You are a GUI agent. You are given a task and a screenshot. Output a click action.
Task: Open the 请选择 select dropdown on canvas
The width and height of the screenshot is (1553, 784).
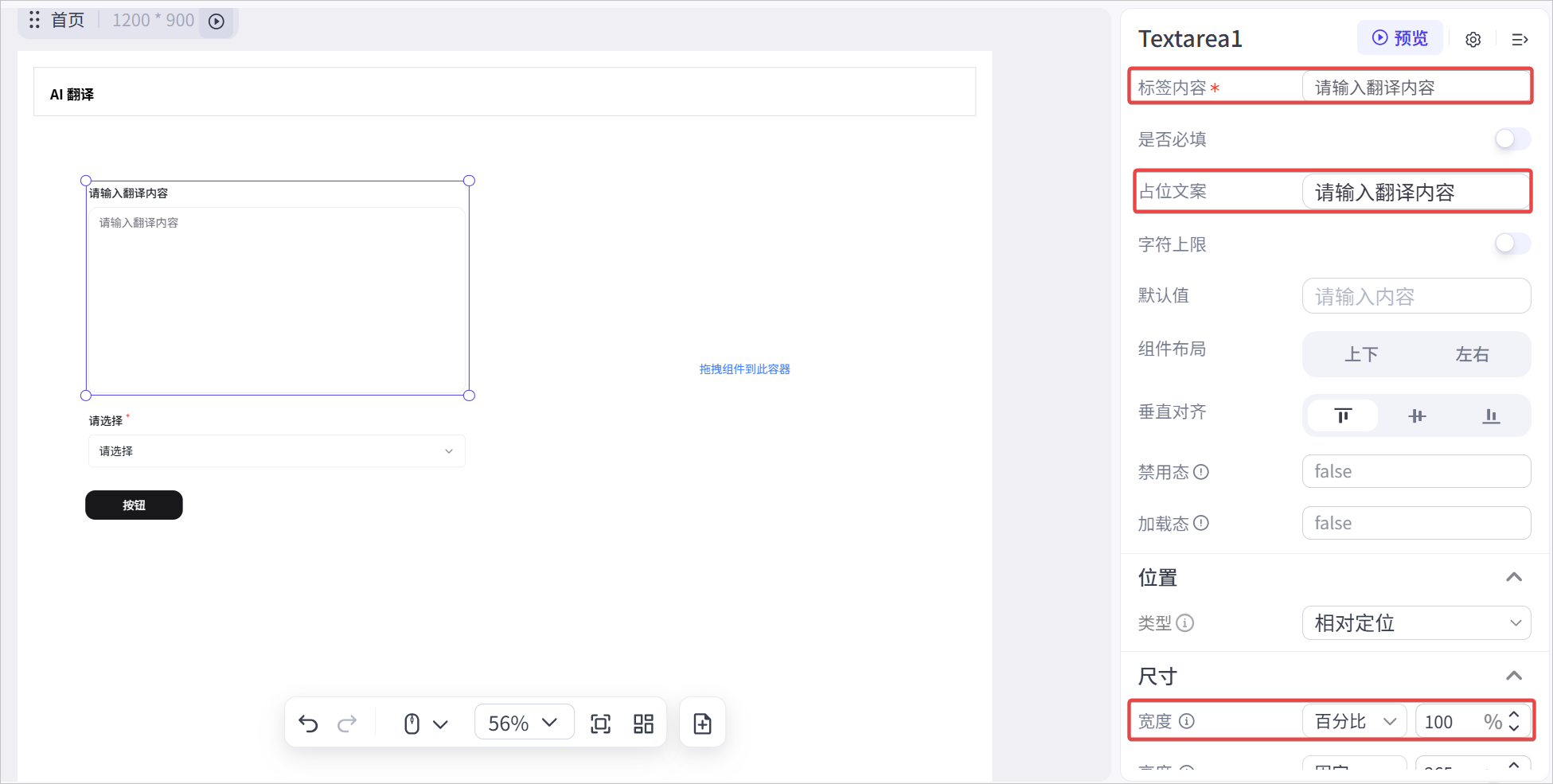point(276,451)
